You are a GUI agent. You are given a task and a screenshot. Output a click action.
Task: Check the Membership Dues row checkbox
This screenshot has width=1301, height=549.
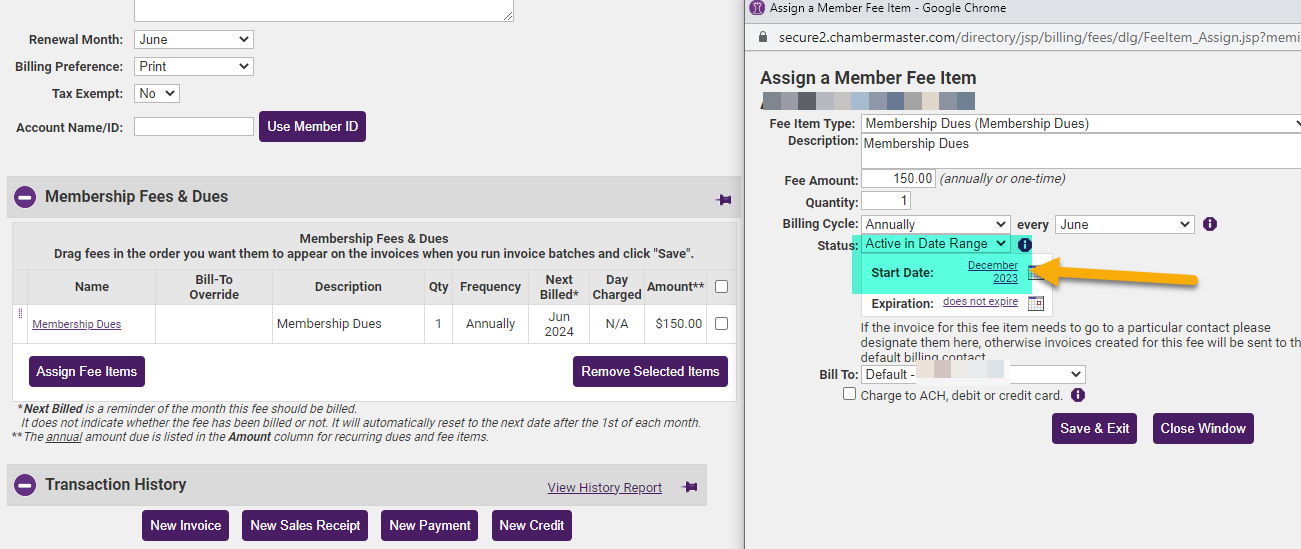pyautogui.click(x=721, y=323)
